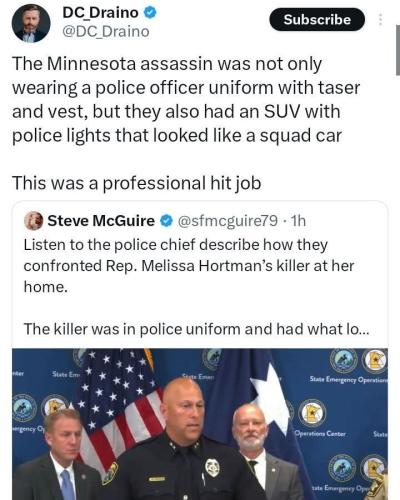This screenshot has height=500, width=400.
Task: Click the 1h timestamp of quoted post
Action: 298,221
